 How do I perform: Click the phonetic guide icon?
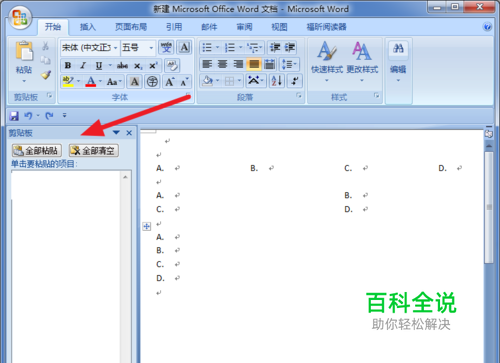click(166, 48)
